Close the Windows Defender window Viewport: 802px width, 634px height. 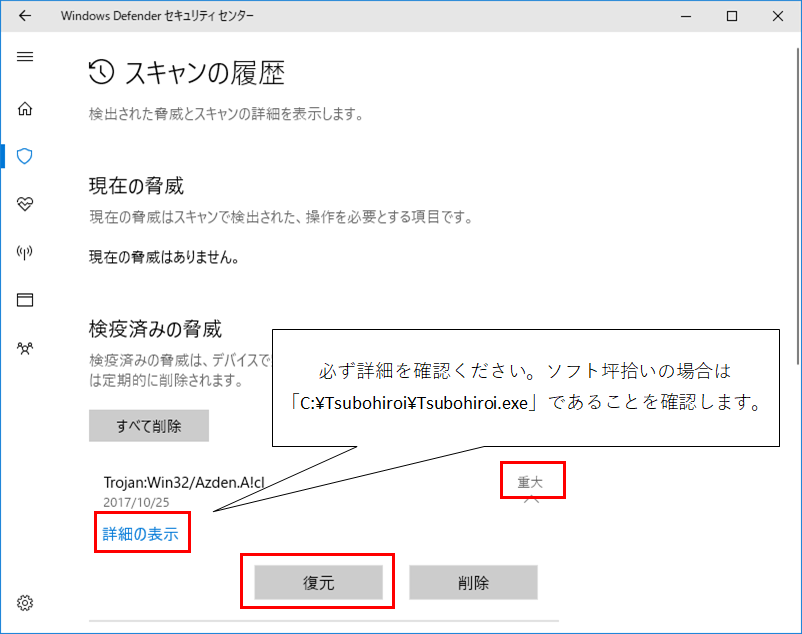pyautogui.click(x=778, y=16)
